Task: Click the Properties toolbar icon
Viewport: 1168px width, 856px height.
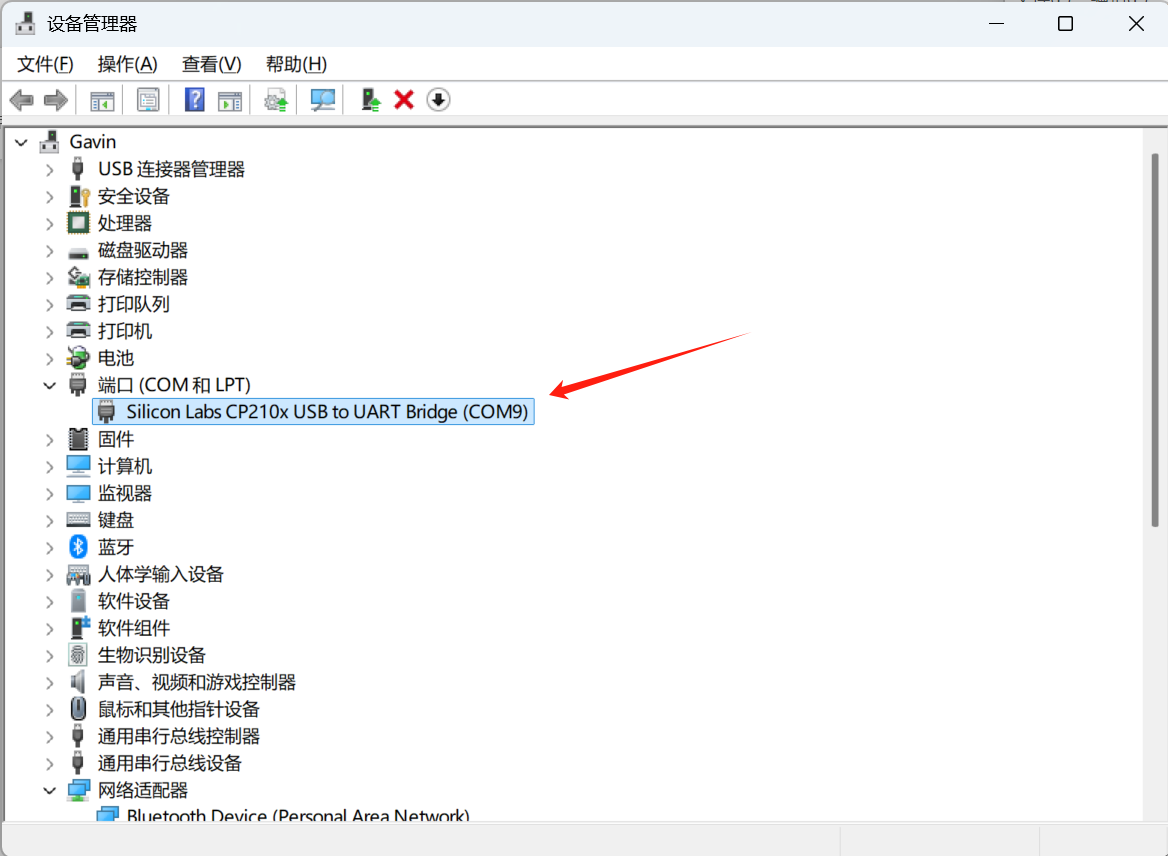Action: click(148, 100)
